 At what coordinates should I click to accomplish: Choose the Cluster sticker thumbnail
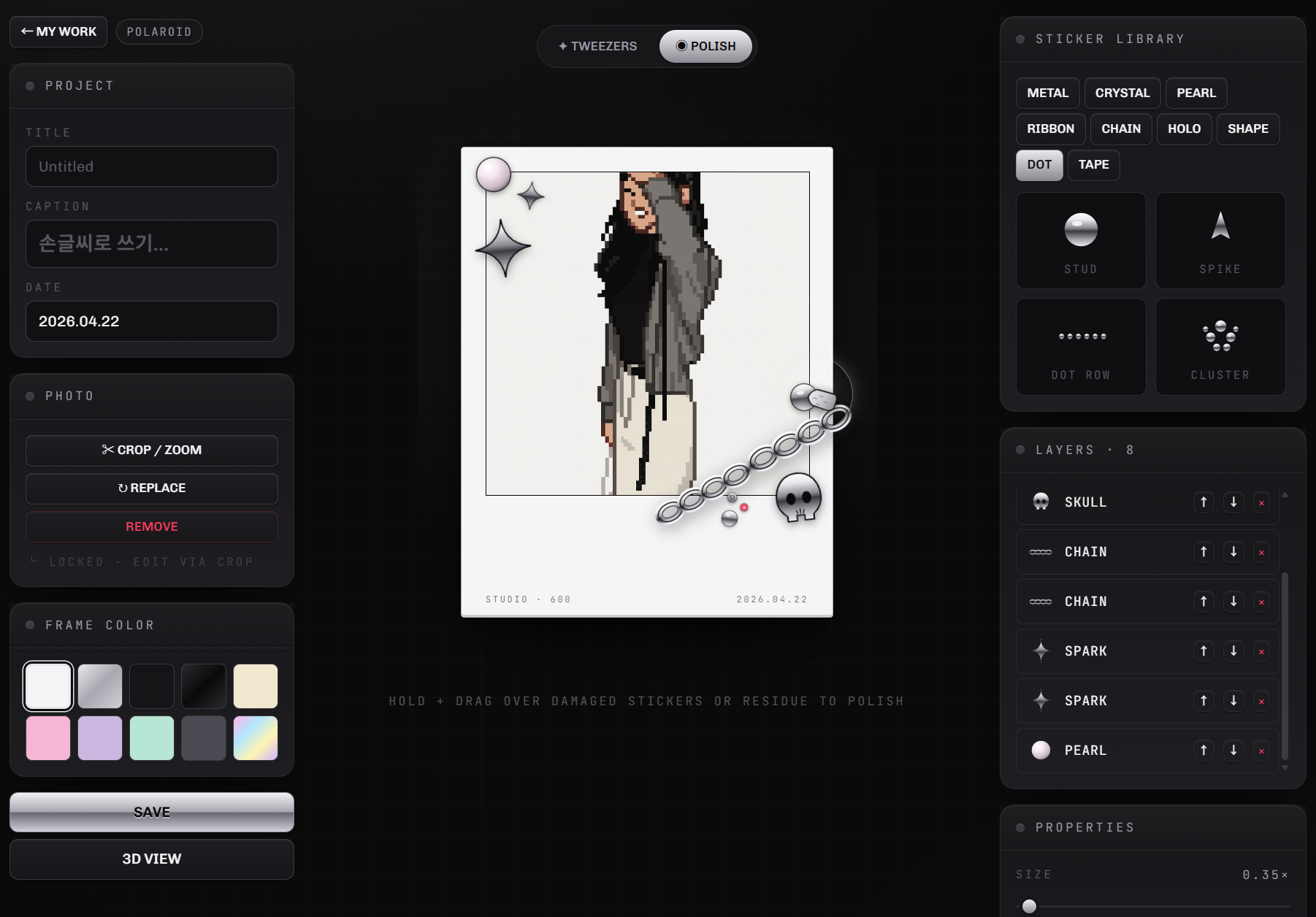click(x=1220, y=346)
